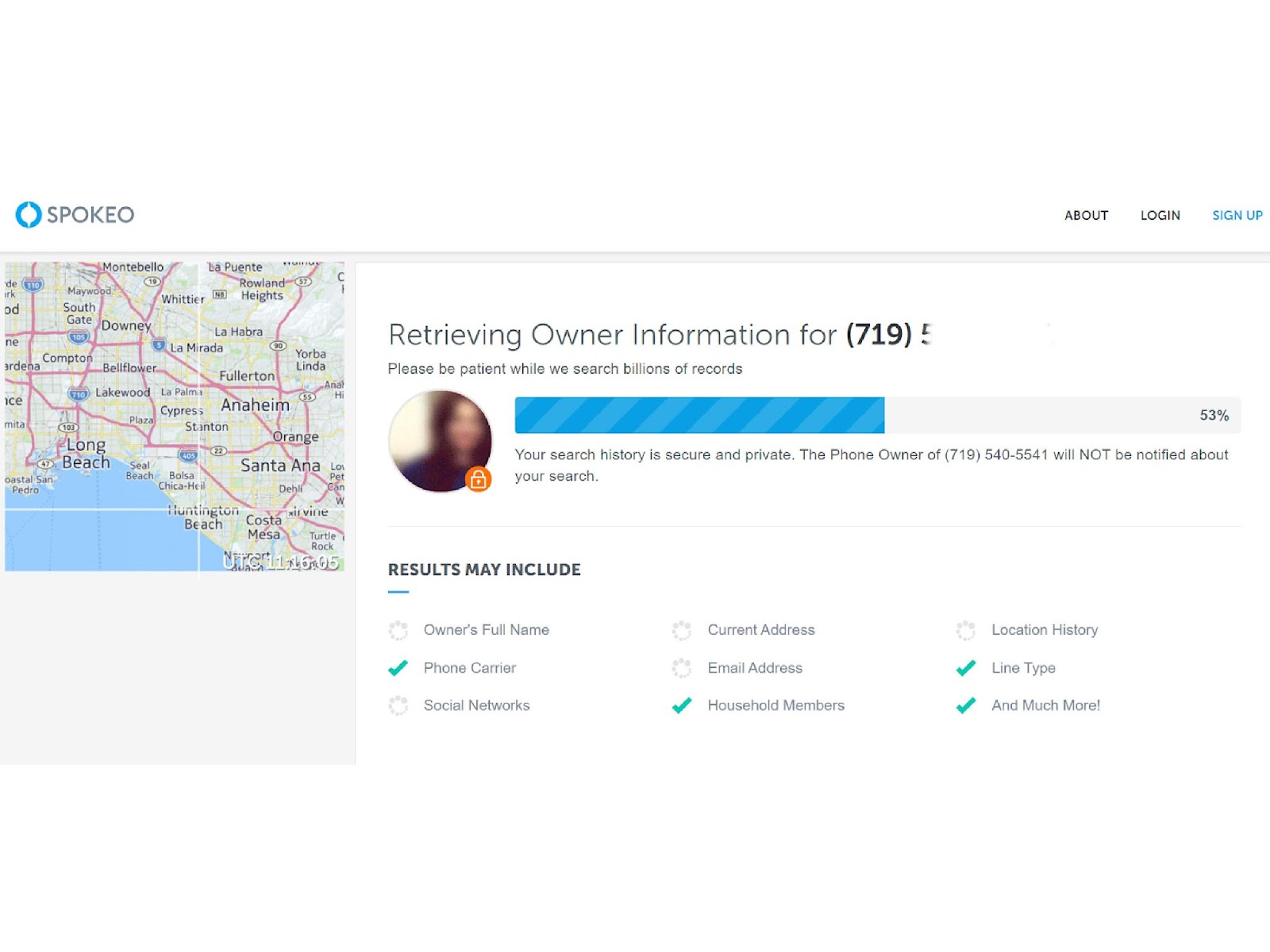Click the loading spinner beside Owner's Full Name
Screen dimensions: 1270x952
click(x=398, y=631)
